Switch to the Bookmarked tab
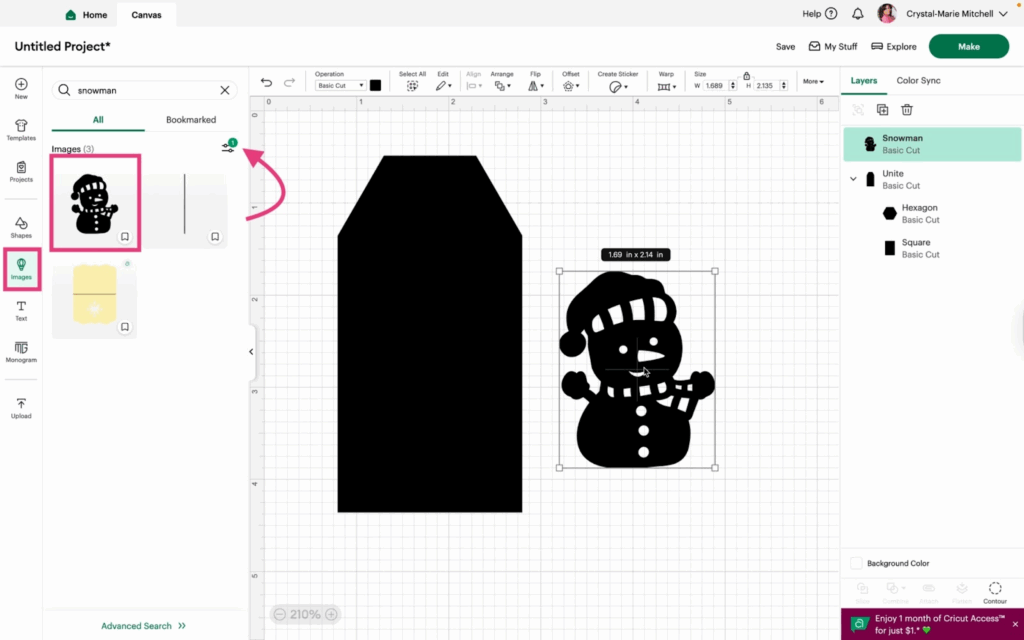 (x=191, y=120)
